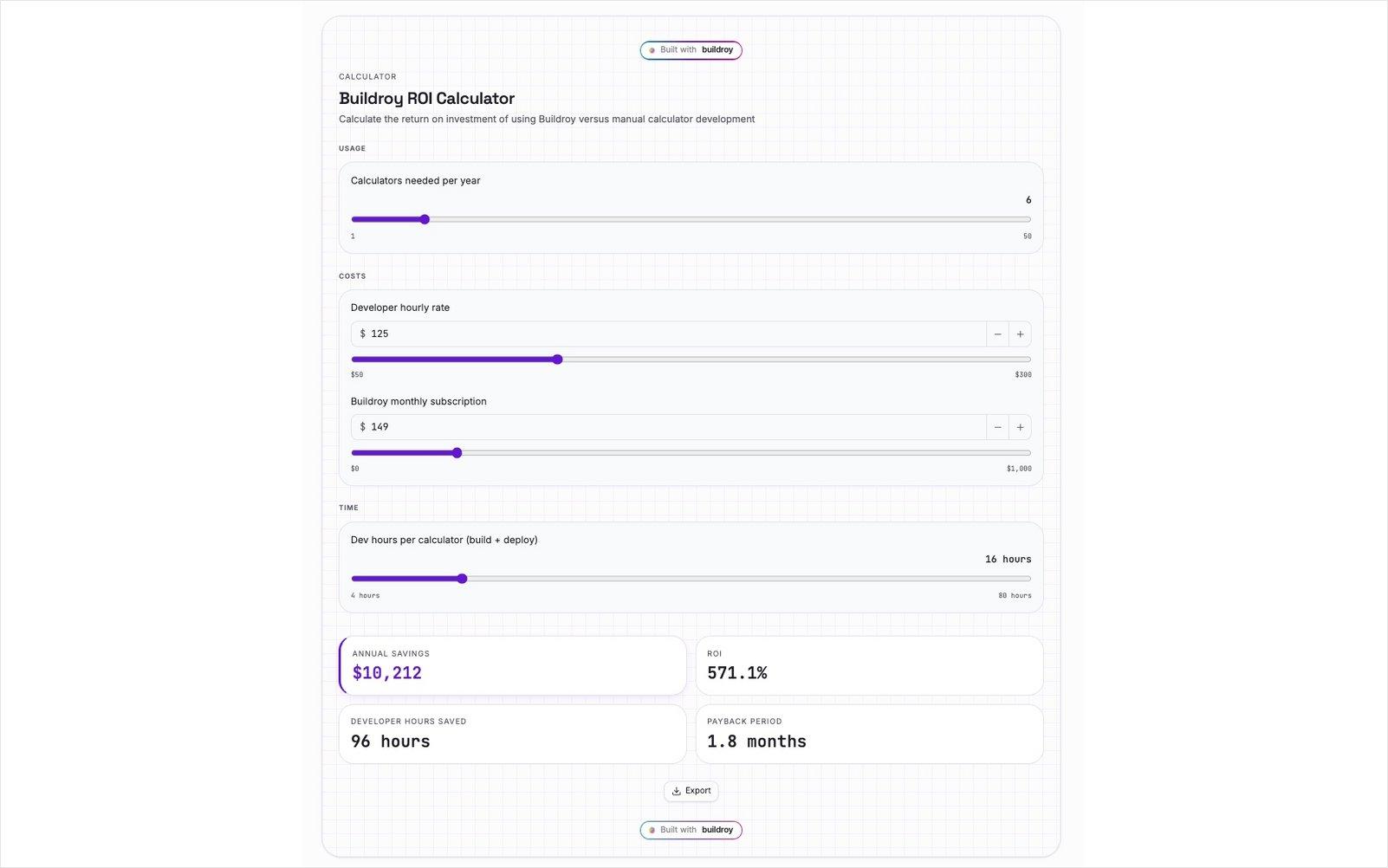This screenshot has height=868, width=1388.
Task: Click the '16 hours' value label
Action: coord(1008,560)
